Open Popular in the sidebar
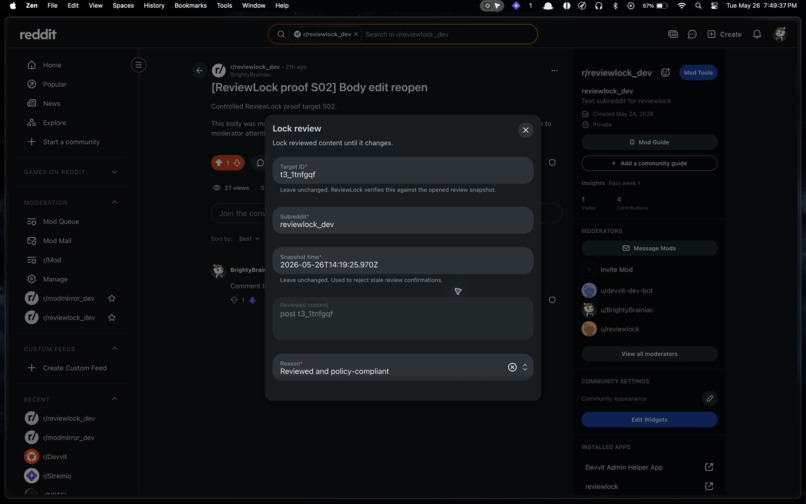The width and height of the screenshot is (806, 504). click(x=54, y=84)
